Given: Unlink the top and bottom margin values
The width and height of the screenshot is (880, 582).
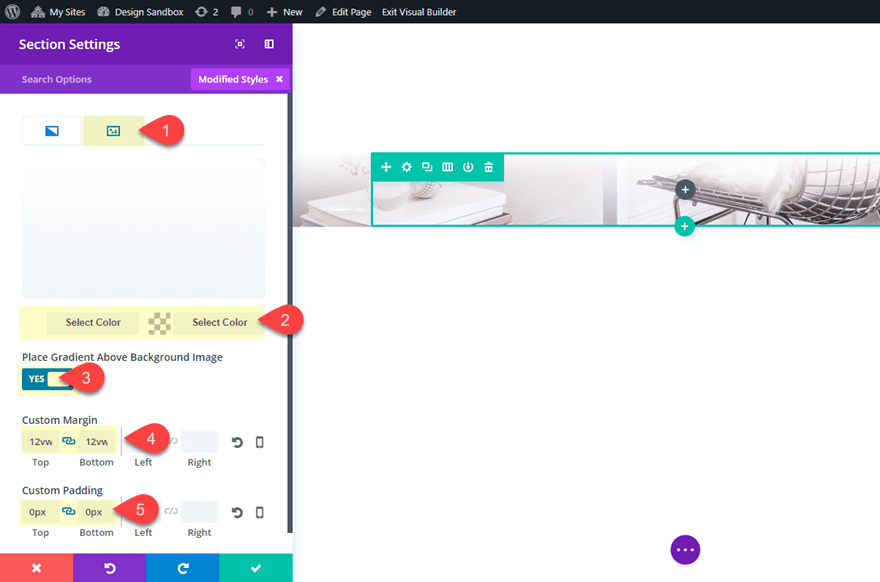Looking at the screenshot, I should point(68,440).
